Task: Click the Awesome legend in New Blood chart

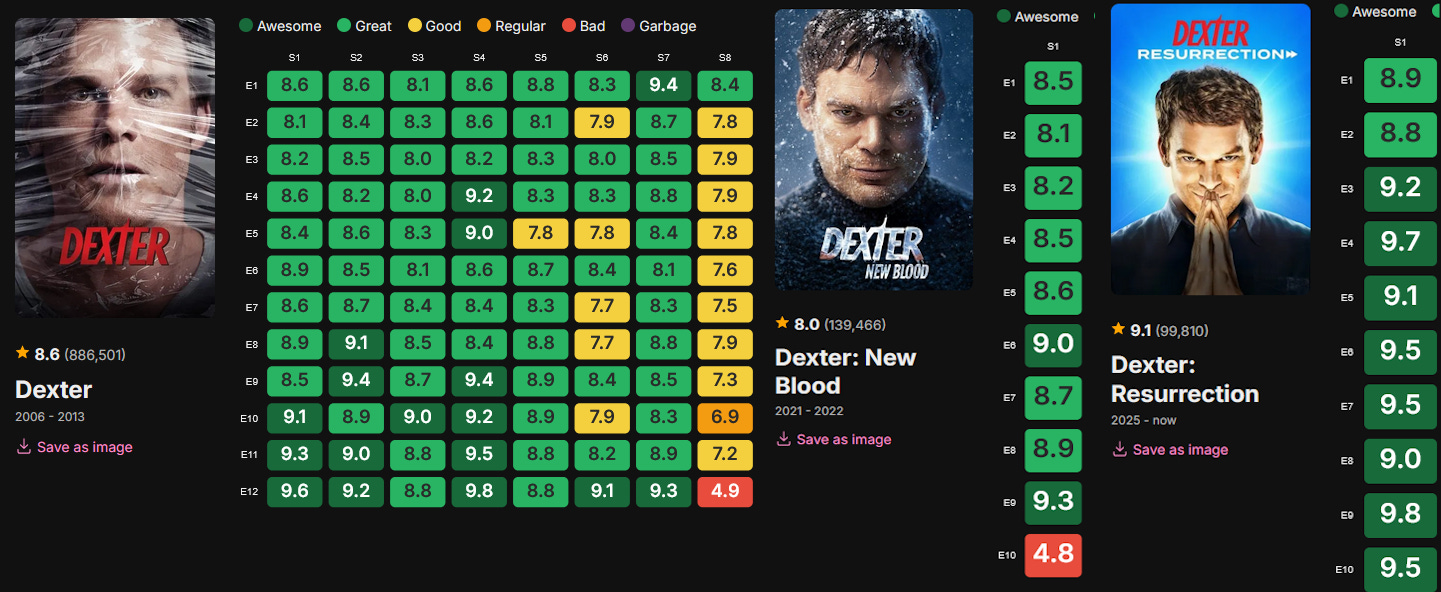Action: [x=1038, y=17]
